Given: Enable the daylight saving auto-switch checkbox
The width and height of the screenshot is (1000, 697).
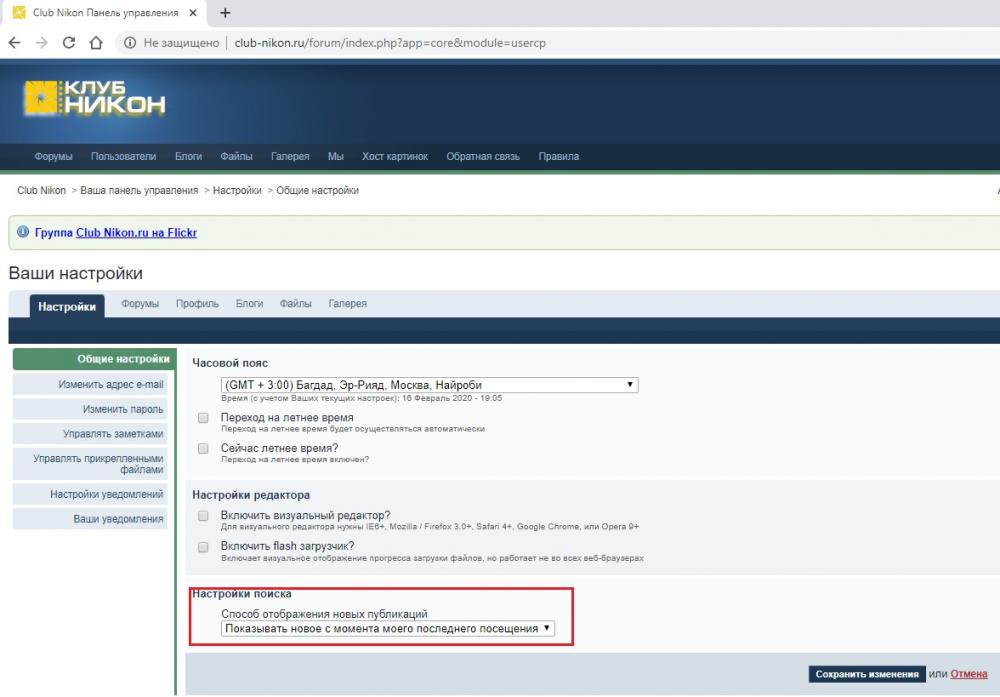Looking at the screenshot, I should [x=203, y=418].
